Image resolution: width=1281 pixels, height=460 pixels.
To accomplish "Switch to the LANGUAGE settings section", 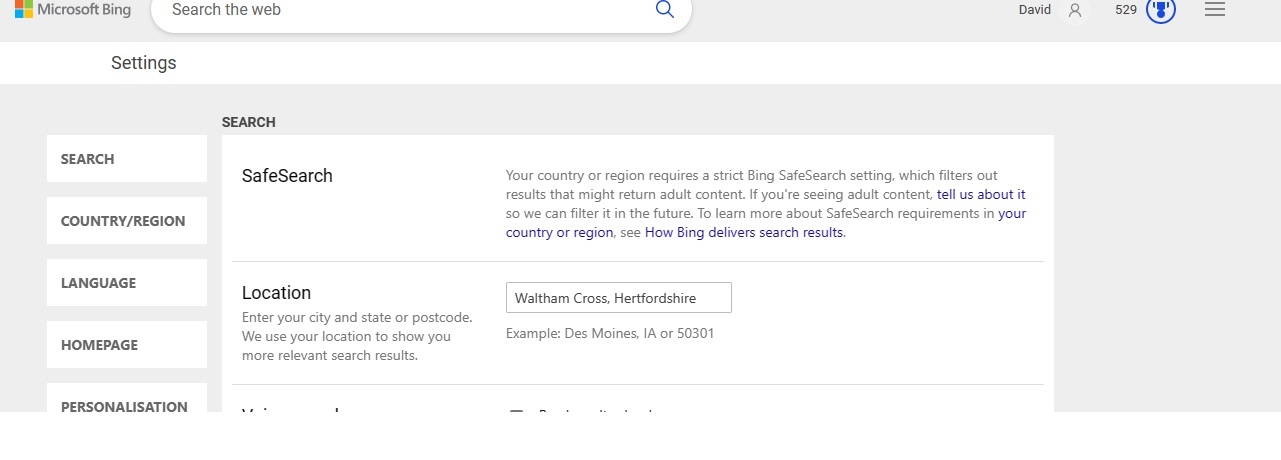I will point(127,283).
